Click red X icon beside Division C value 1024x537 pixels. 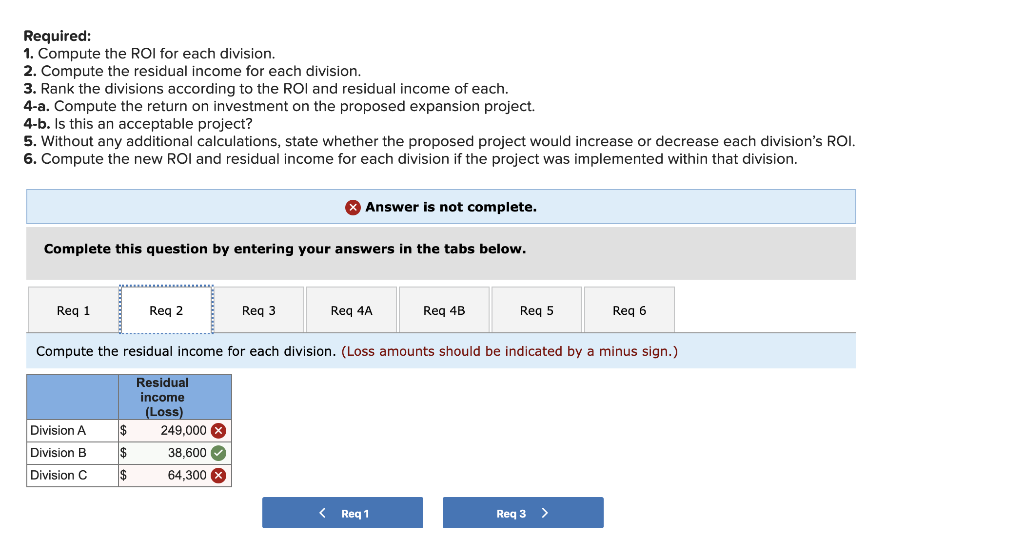point(219,475)
